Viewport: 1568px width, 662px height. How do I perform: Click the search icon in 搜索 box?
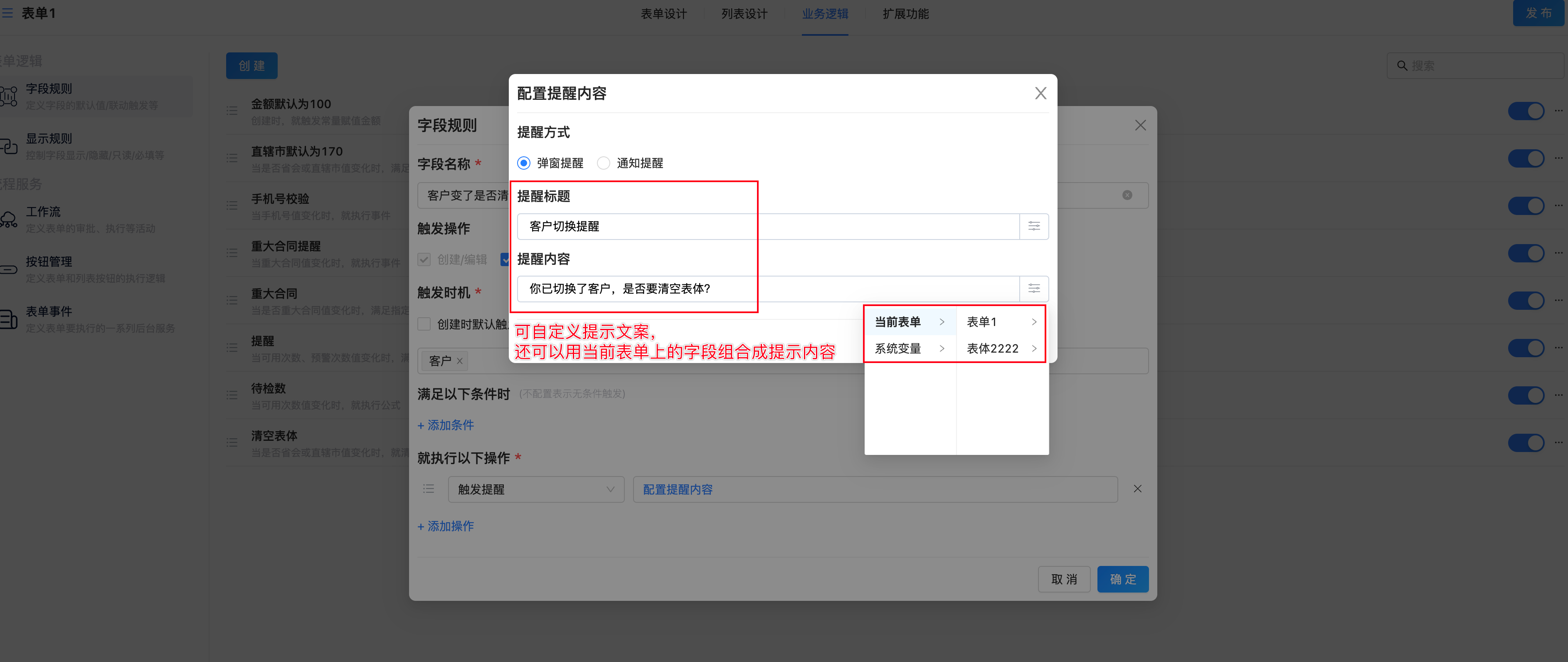click(1402, 66)
